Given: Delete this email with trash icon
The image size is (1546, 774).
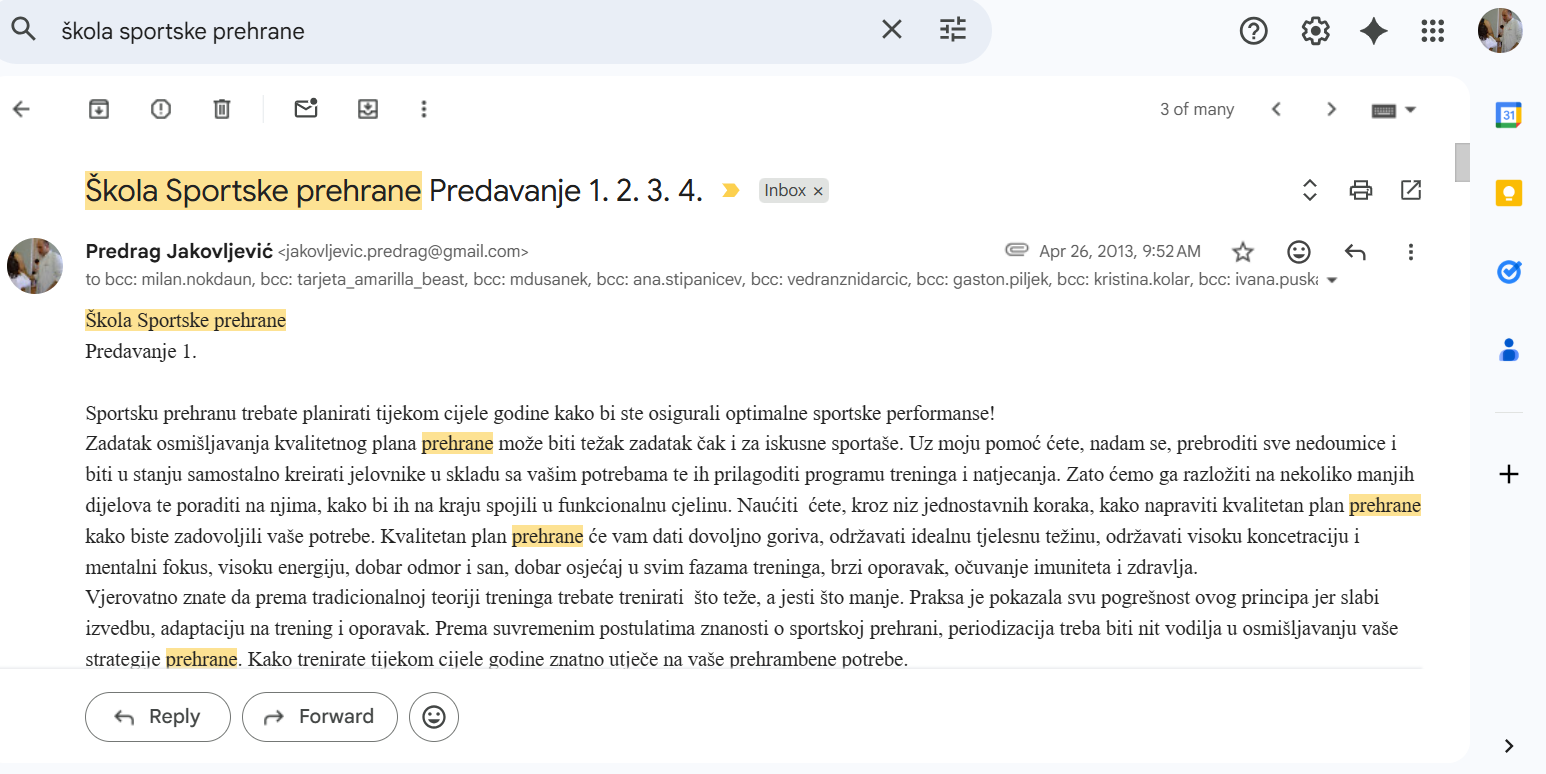Looking at the screenshot, I should (222, 109).
